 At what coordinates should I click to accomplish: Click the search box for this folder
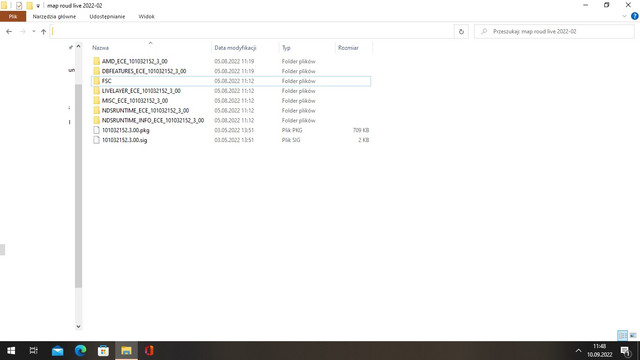tap(554, 31)
